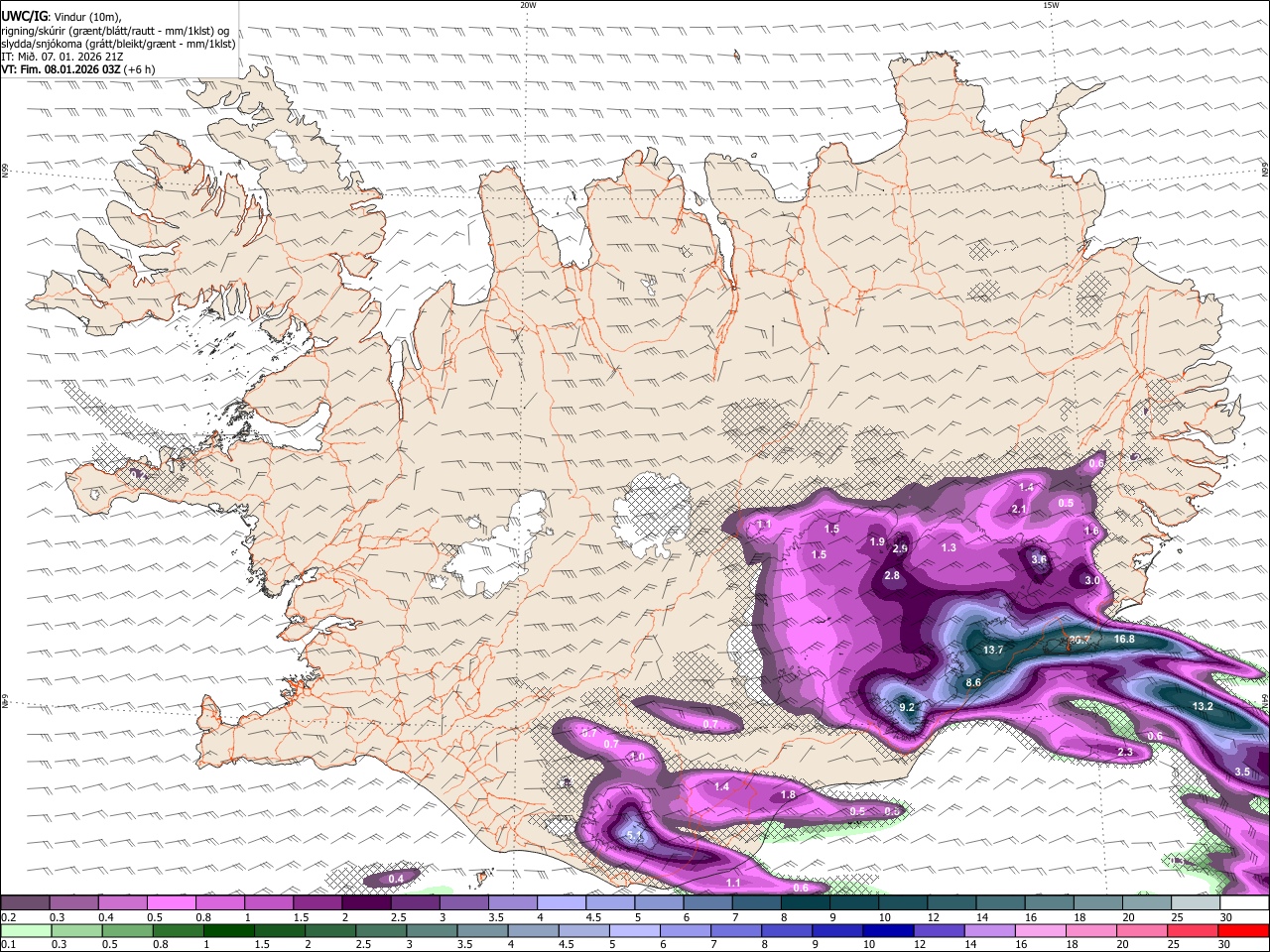
Task: Click the light pink 16–18 swatch in the lower legend
Action: pos(1040,930)
